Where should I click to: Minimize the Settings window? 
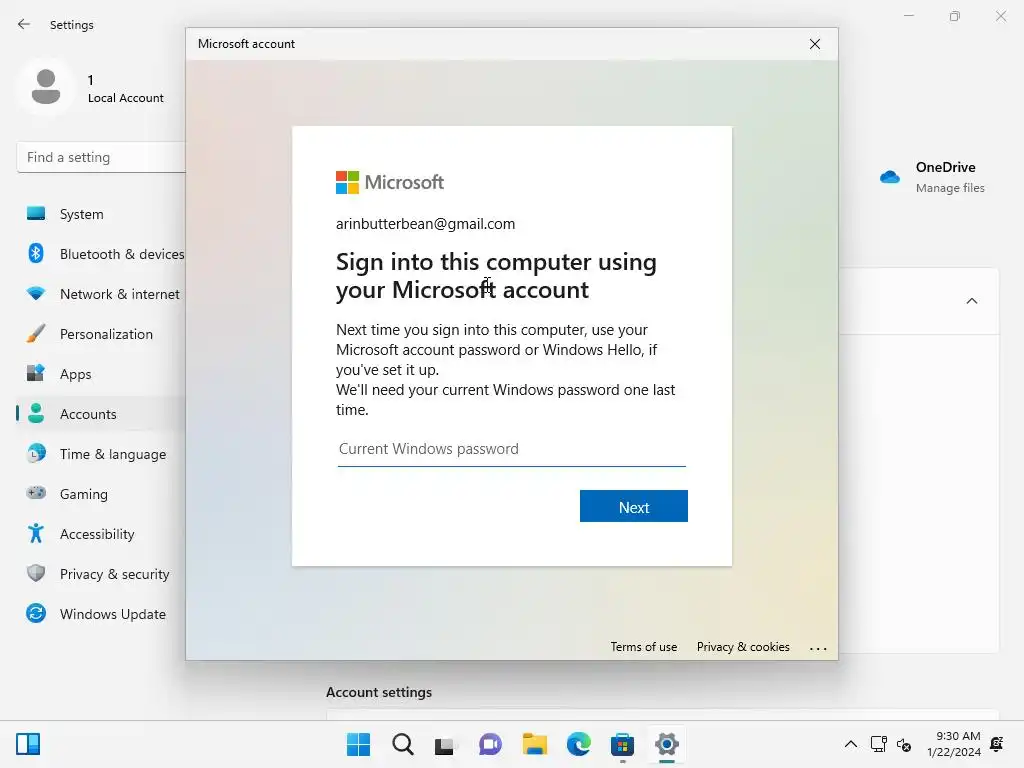point(908,16)
